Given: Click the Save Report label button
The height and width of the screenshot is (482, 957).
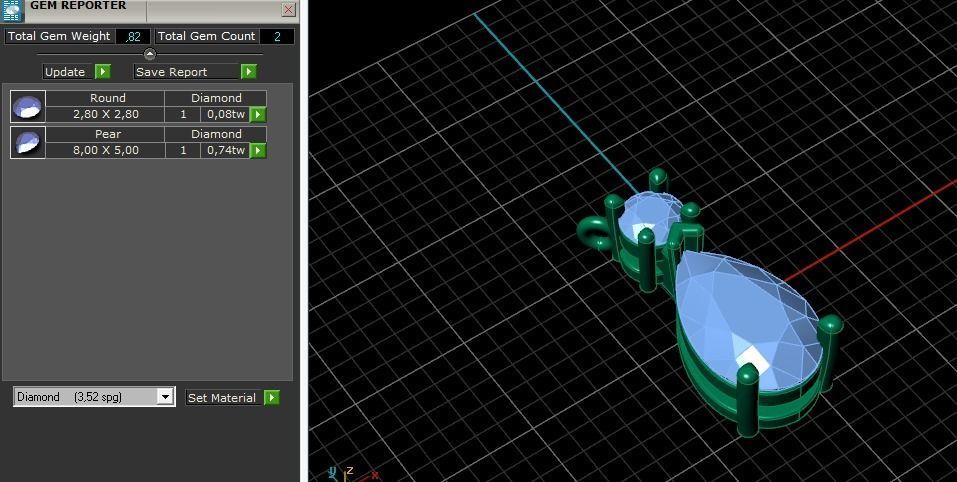Looking at the screenshot, I should 186,71.
